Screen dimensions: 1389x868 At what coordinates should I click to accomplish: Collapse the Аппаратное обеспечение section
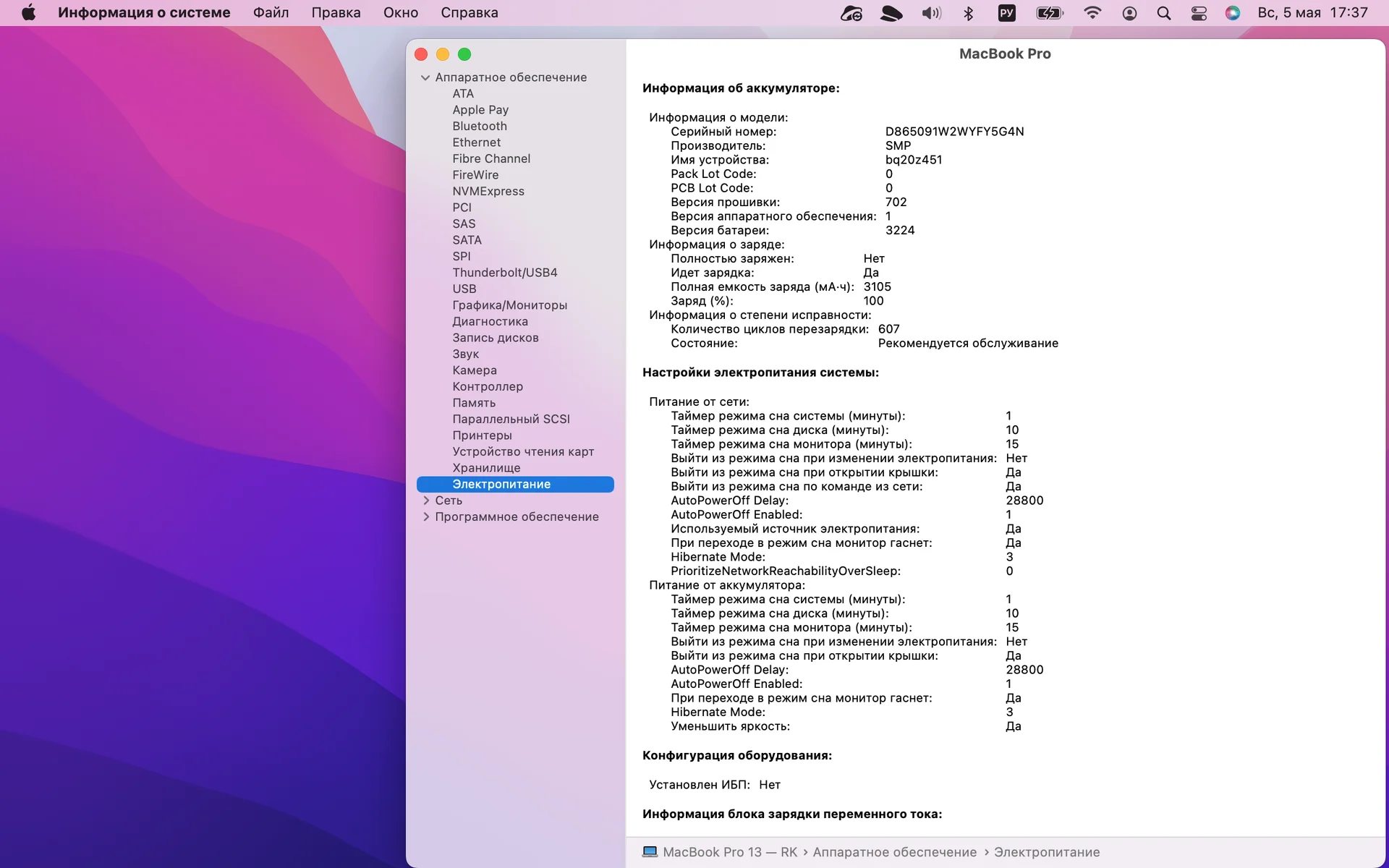pyautogui.click(x=425, y=77)
